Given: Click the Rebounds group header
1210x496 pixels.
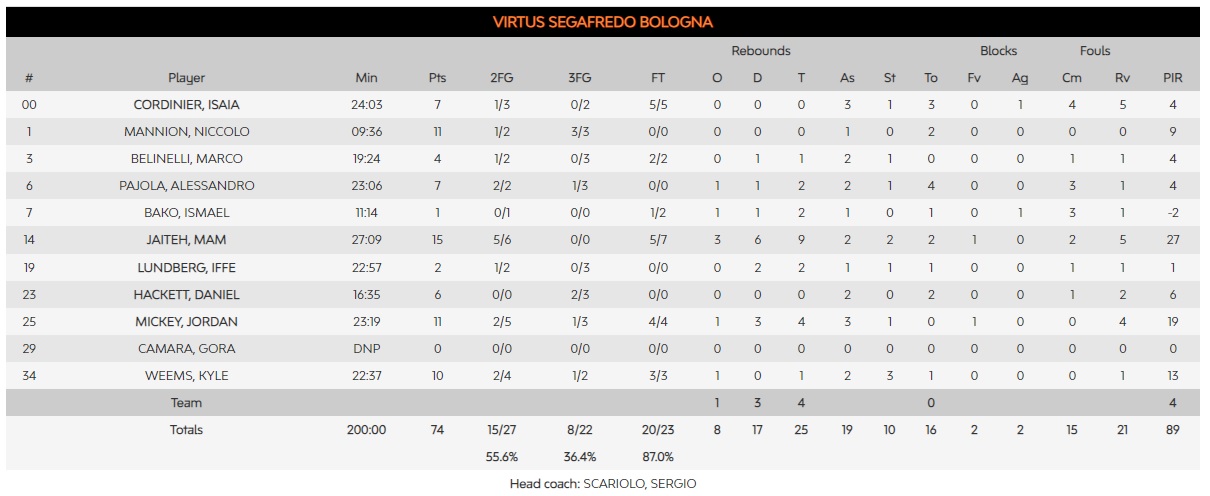Looking at the screenshot, I should [760, 51].
